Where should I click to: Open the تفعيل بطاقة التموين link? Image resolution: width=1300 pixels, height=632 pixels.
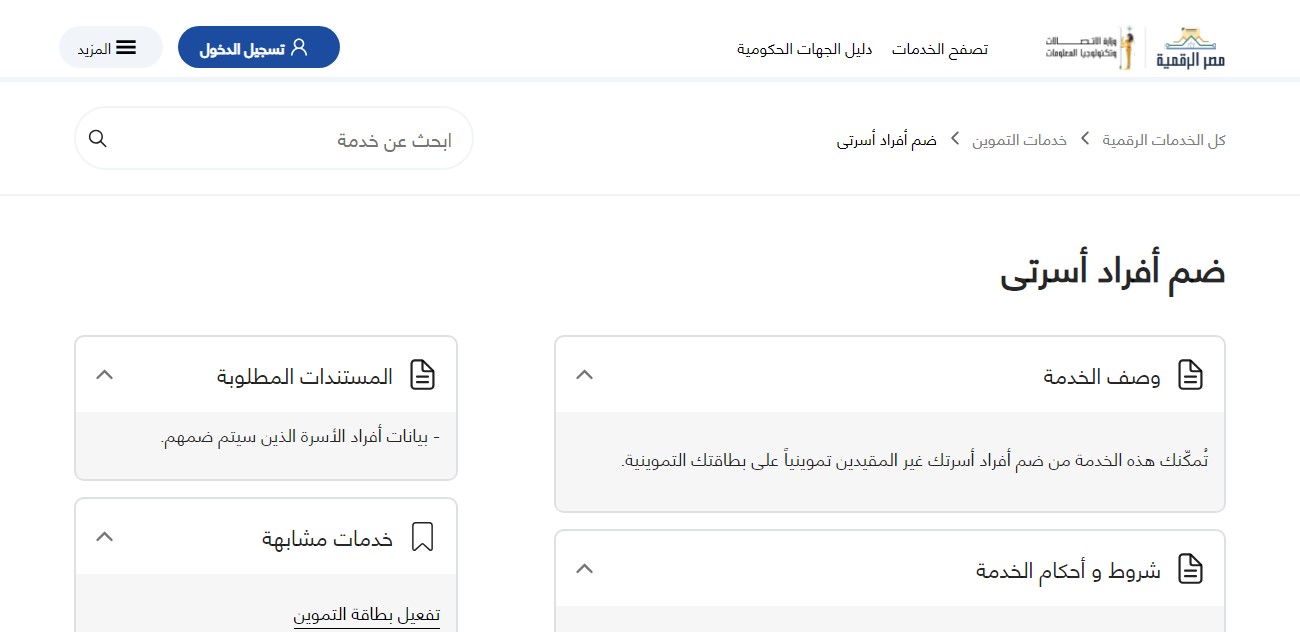tap(366, 615)
